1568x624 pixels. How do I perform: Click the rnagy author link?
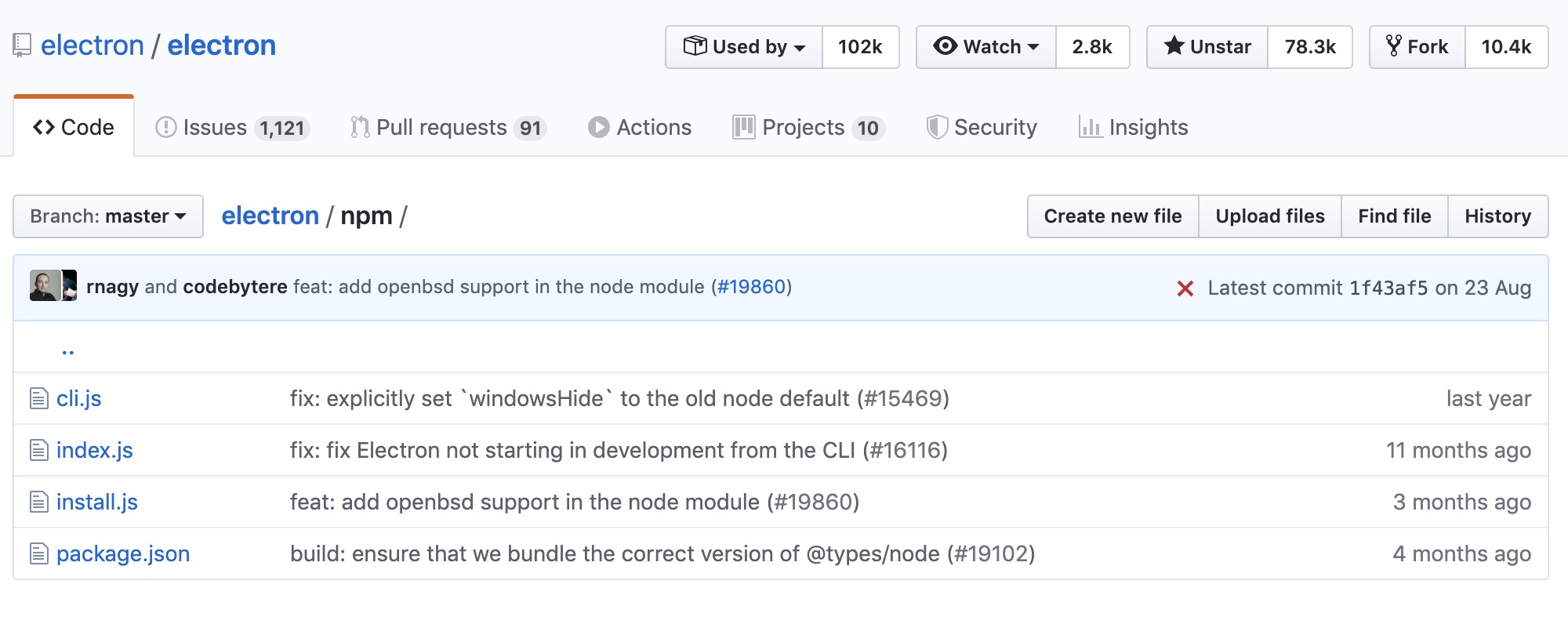113,287
